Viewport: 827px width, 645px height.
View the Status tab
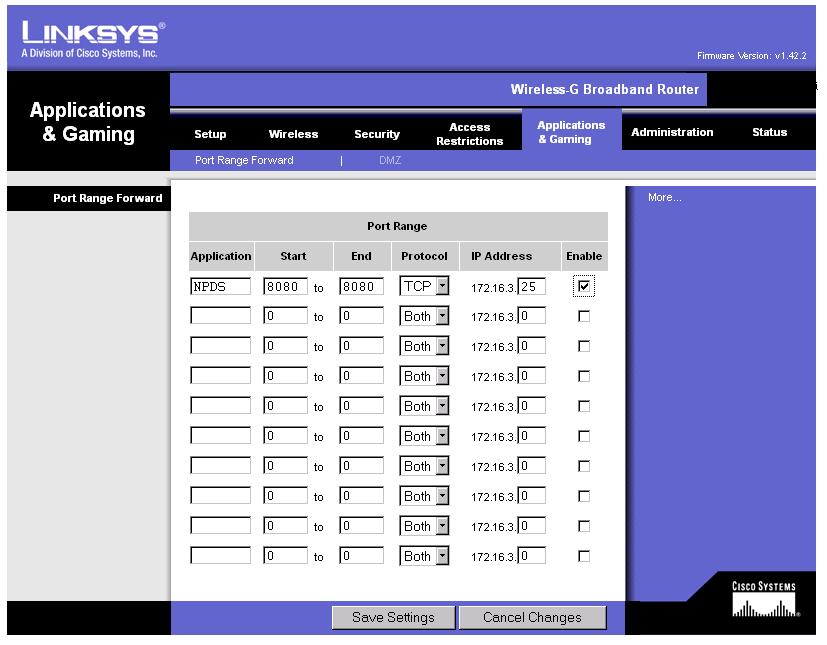(769, 132)
